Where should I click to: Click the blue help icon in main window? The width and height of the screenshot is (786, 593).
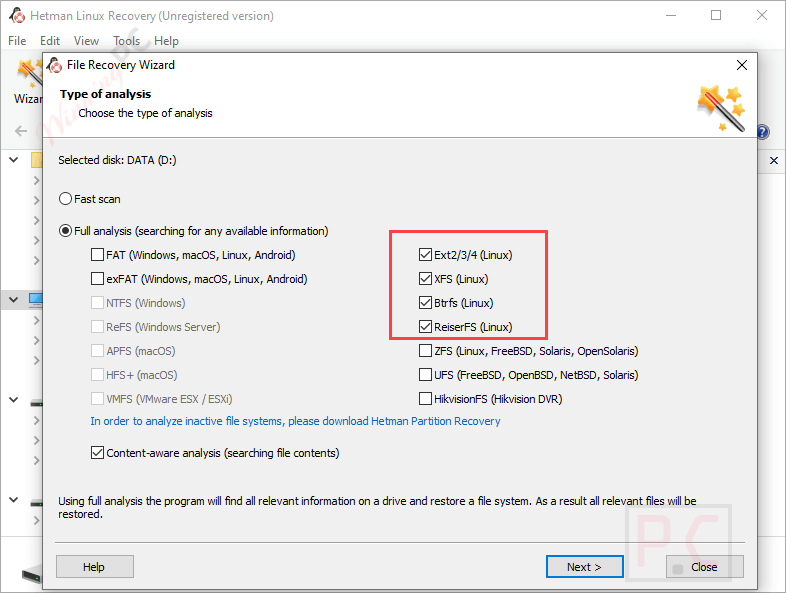click(762, 132)
